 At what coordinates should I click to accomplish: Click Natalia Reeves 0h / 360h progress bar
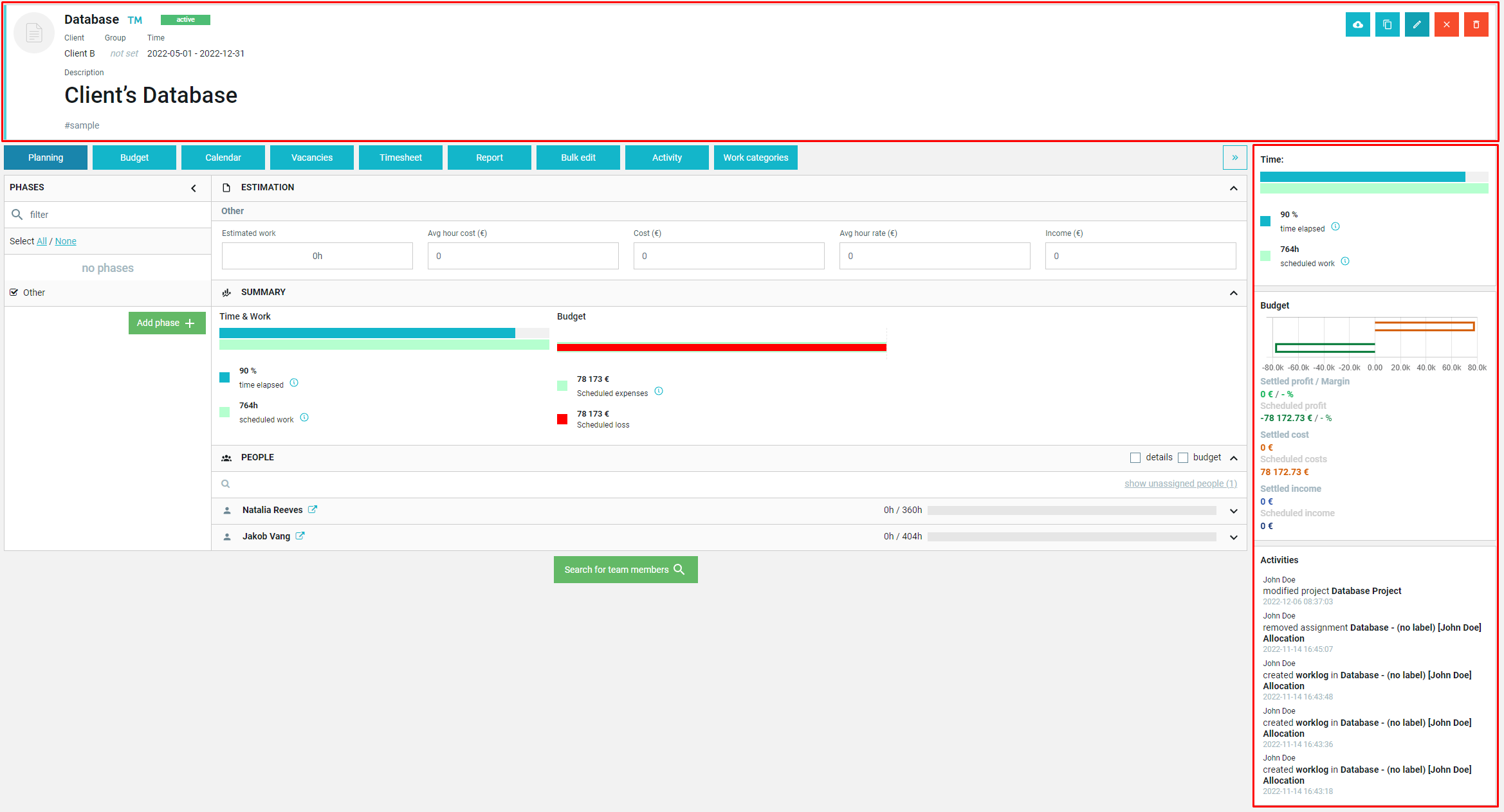(1072, 510)
